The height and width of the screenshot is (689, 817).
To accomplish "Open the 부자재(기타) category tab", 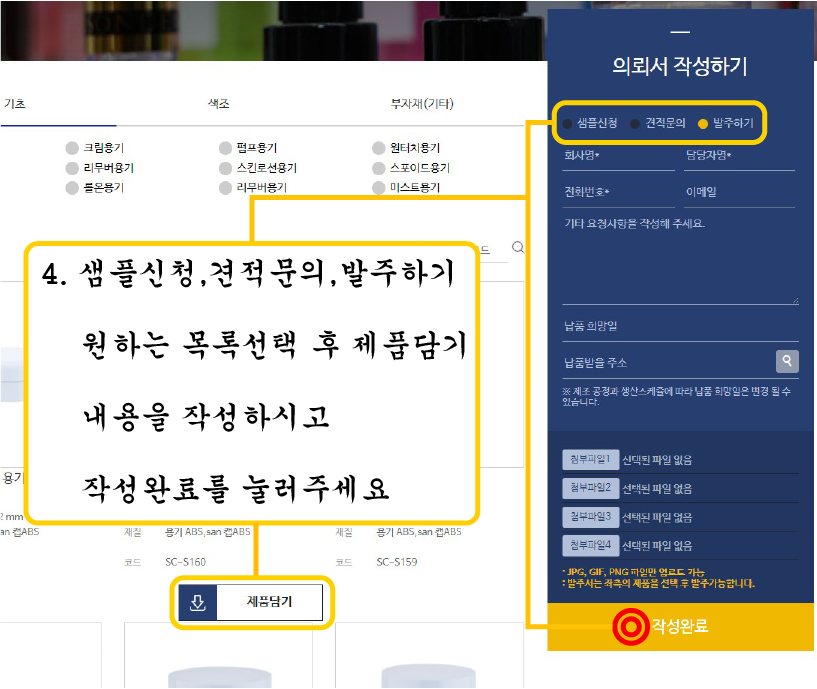I will pyautogui.click(x=422, y=104).
